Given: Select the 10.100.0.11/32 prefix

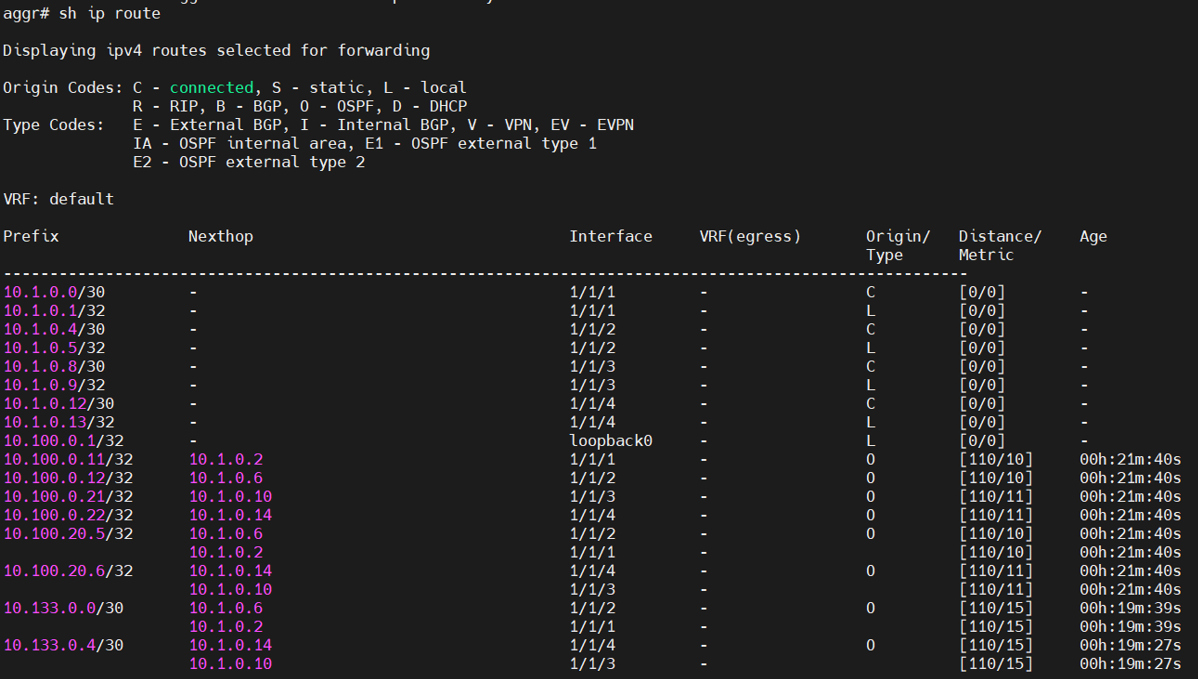Looking at the screenshot, I should 67,459.
